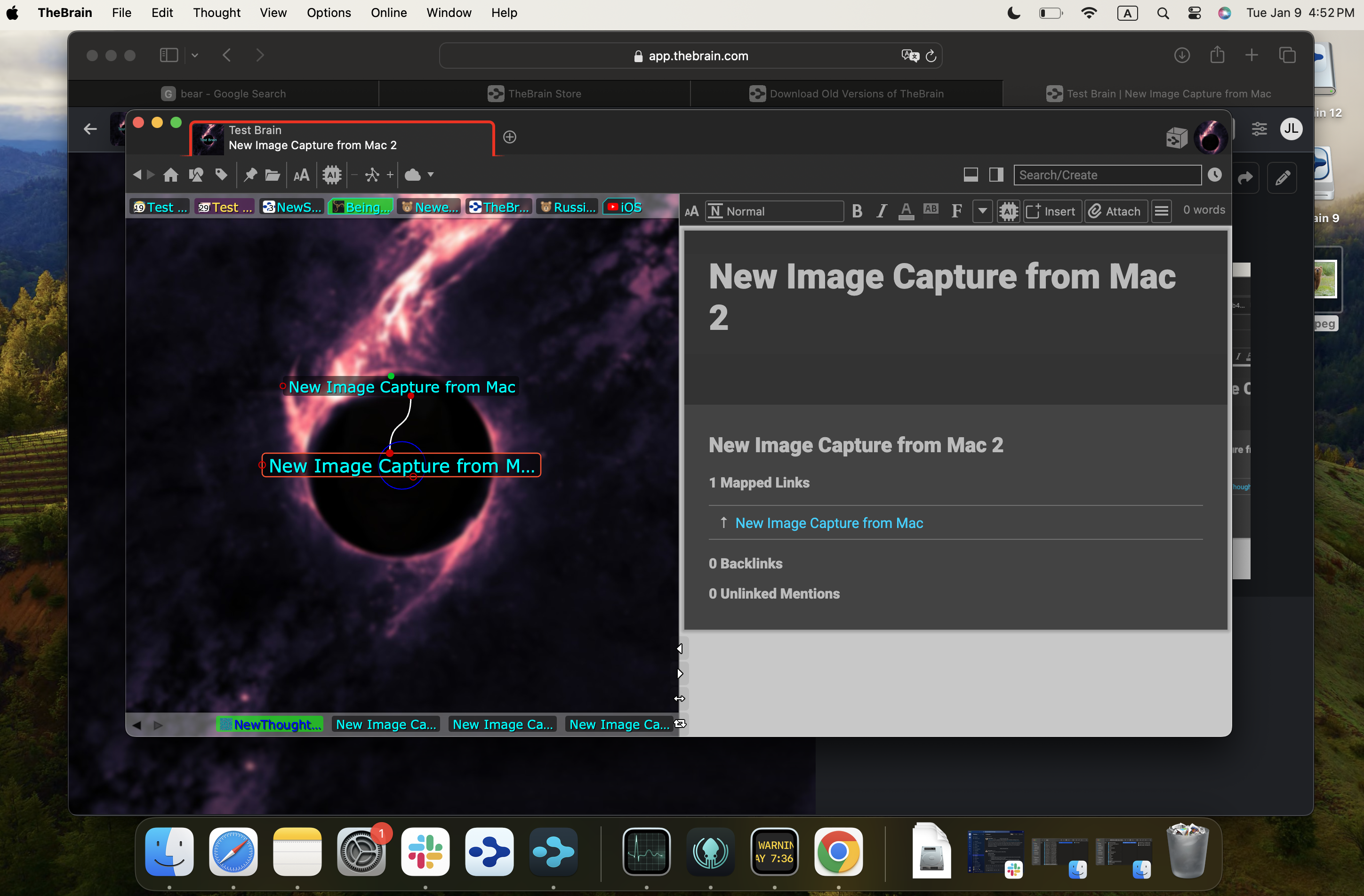Click the black hole brain avatar icon

[x=1211, y=137]
